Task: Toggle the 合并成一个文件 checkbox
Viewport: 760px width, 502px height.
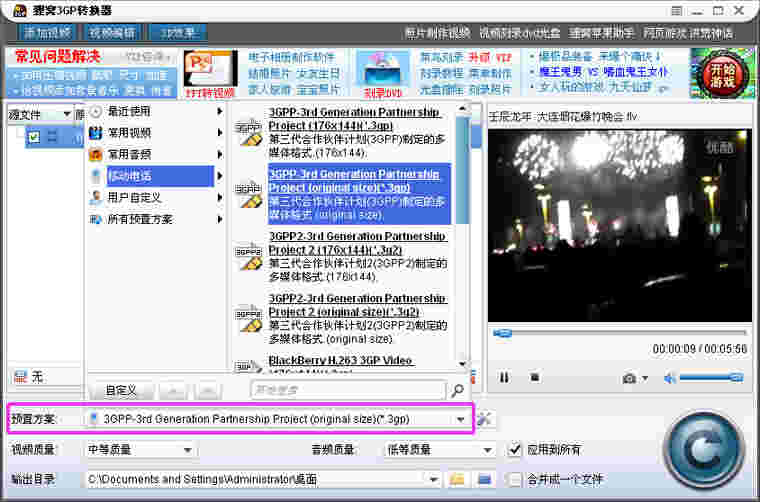Action: pos(514,480)
